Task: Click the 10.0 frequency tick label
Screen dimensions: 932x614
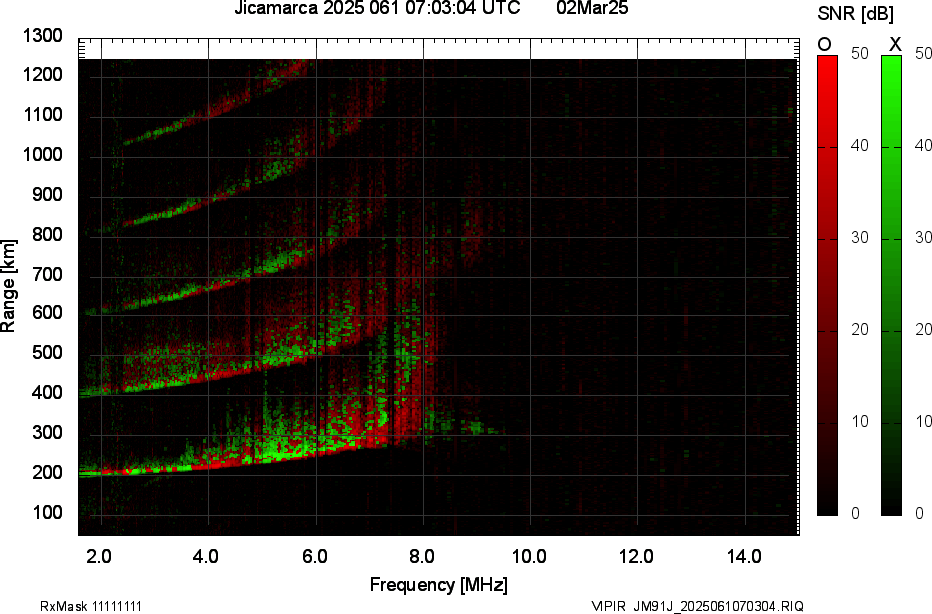Action: [529, 556]
